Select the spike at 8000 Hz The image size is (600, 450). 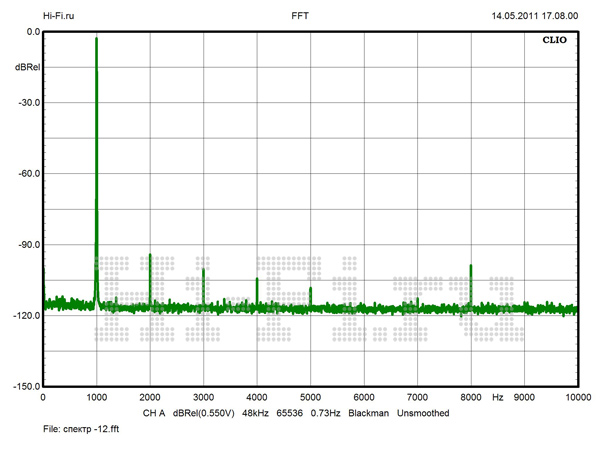470,268
